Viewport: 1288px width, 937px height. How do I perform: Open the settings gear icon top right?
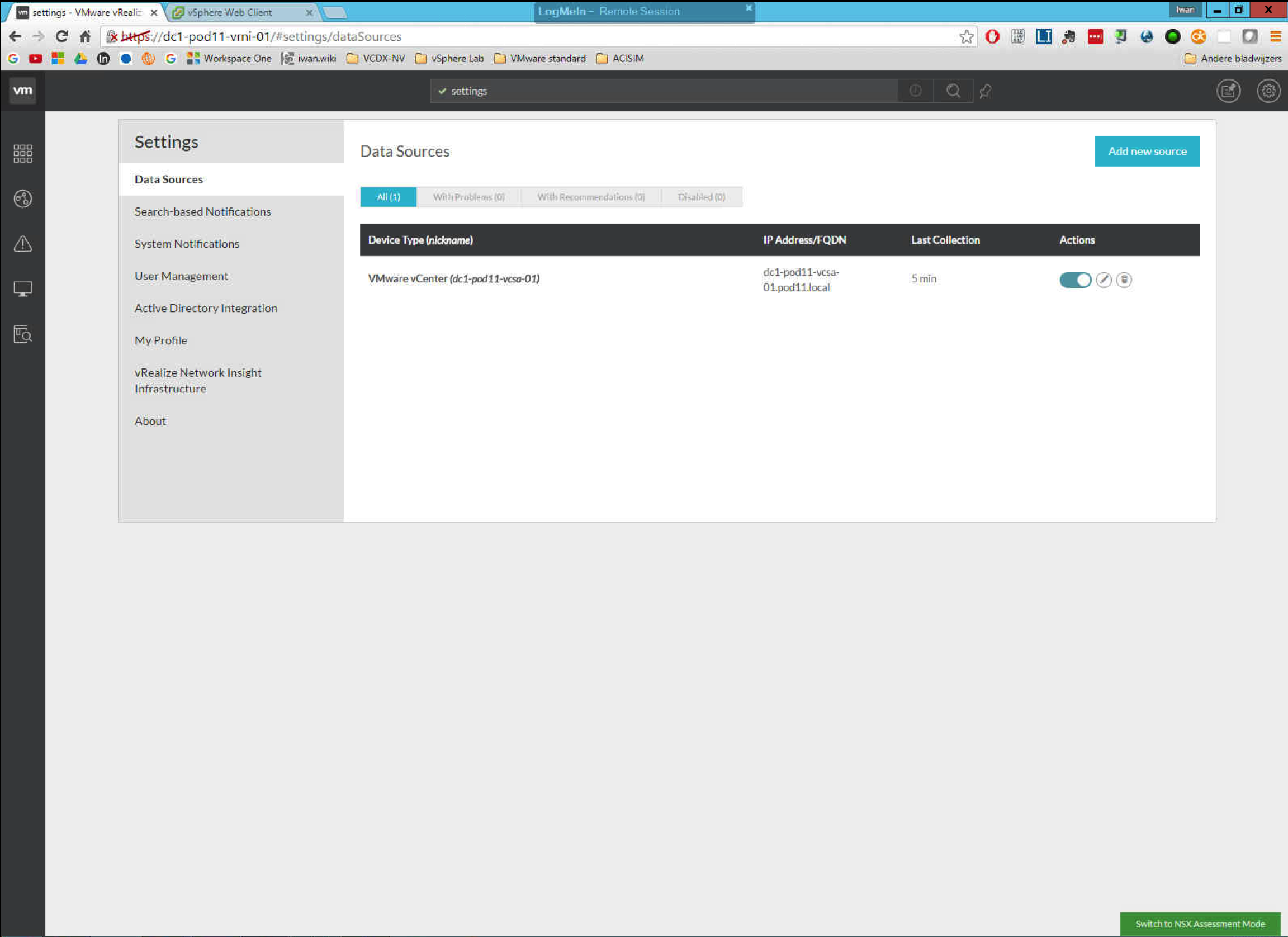pos(1268,91)
